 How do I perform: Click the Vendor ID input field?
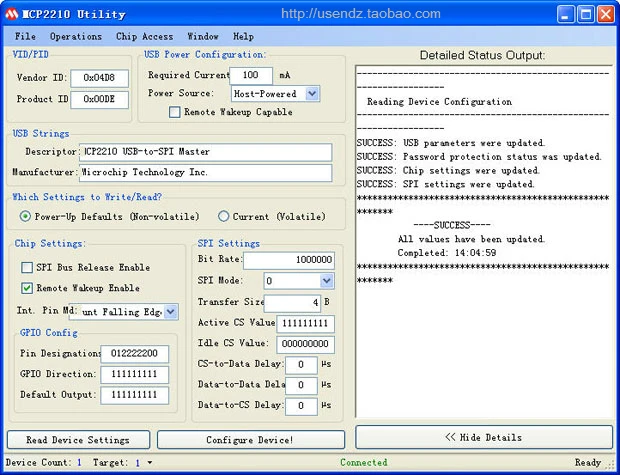coord(99,77)
